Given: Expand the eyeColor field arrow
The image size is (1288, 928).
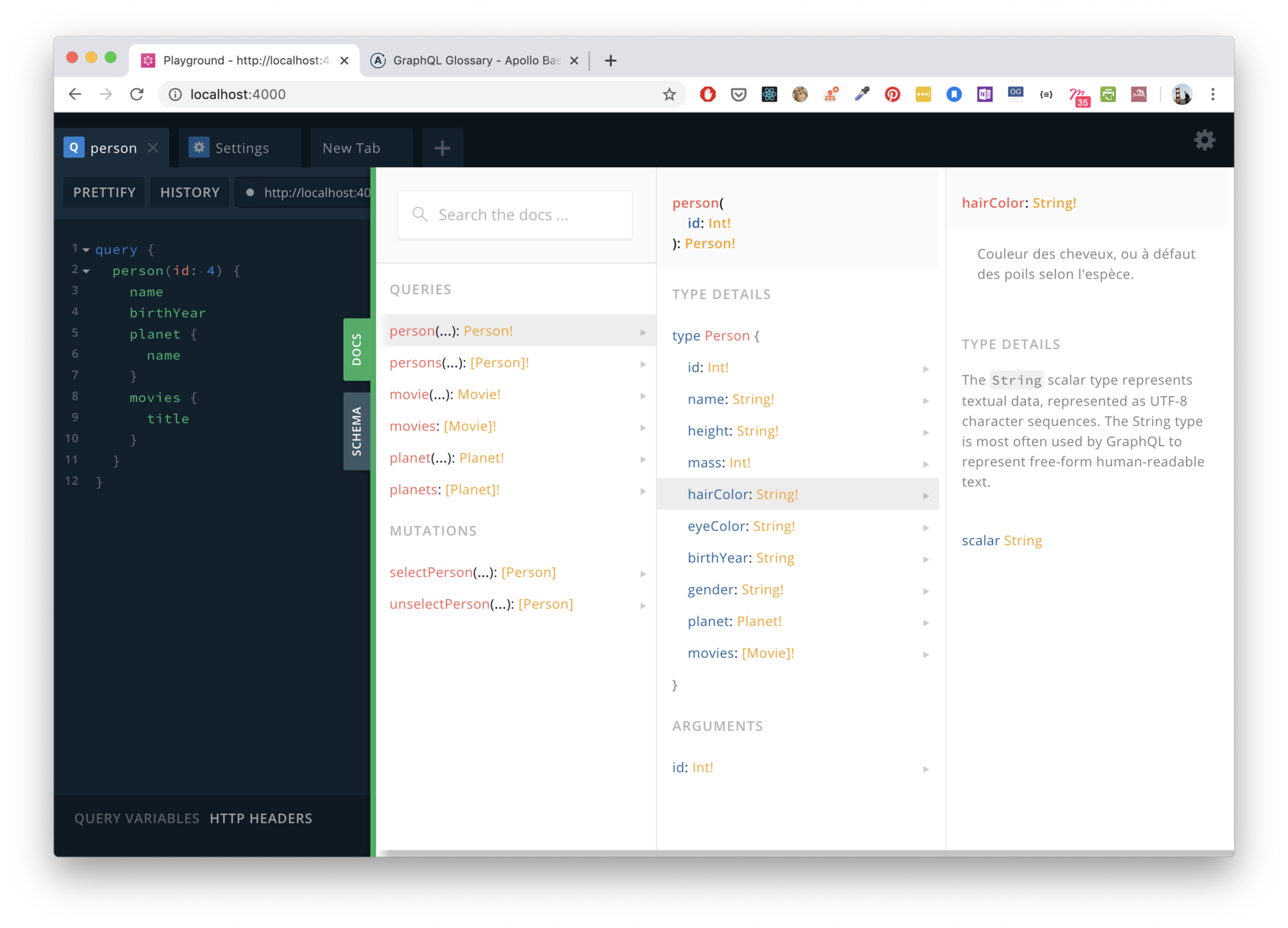Looking at the screenshot, I should tap(926, 527).
